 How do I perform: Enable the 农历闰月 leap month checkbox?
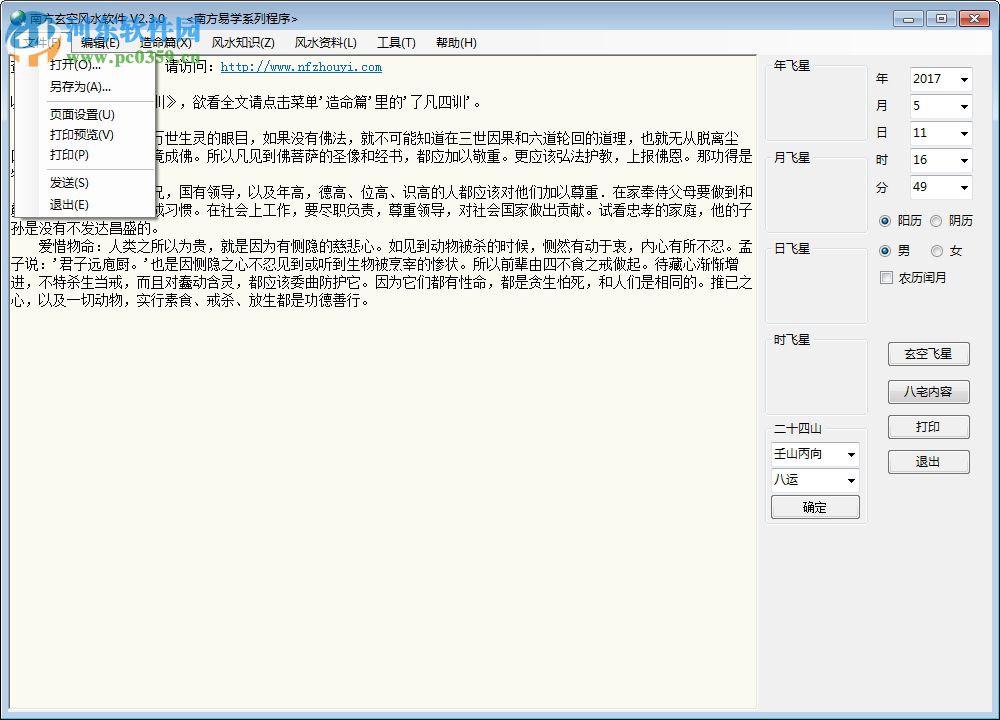886,278
